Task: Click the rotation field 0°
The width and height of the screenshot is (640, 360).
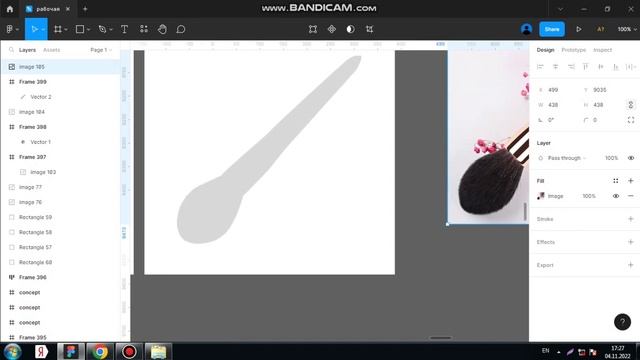Action: pos(557,120)
